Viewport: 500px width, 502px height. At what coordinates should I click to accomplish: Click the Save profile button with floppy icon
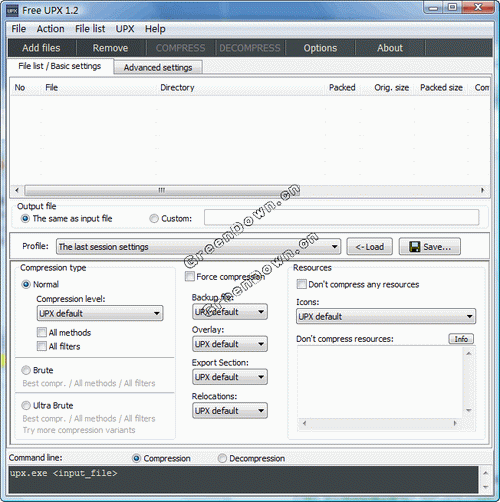pyautogui.click(x=430, y=247)
